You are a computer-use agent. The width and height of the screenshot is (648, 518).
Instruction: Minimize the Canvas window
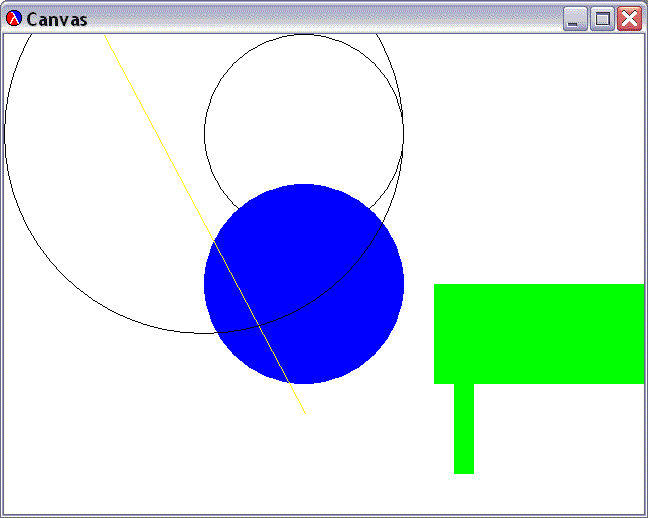point(575,19)
